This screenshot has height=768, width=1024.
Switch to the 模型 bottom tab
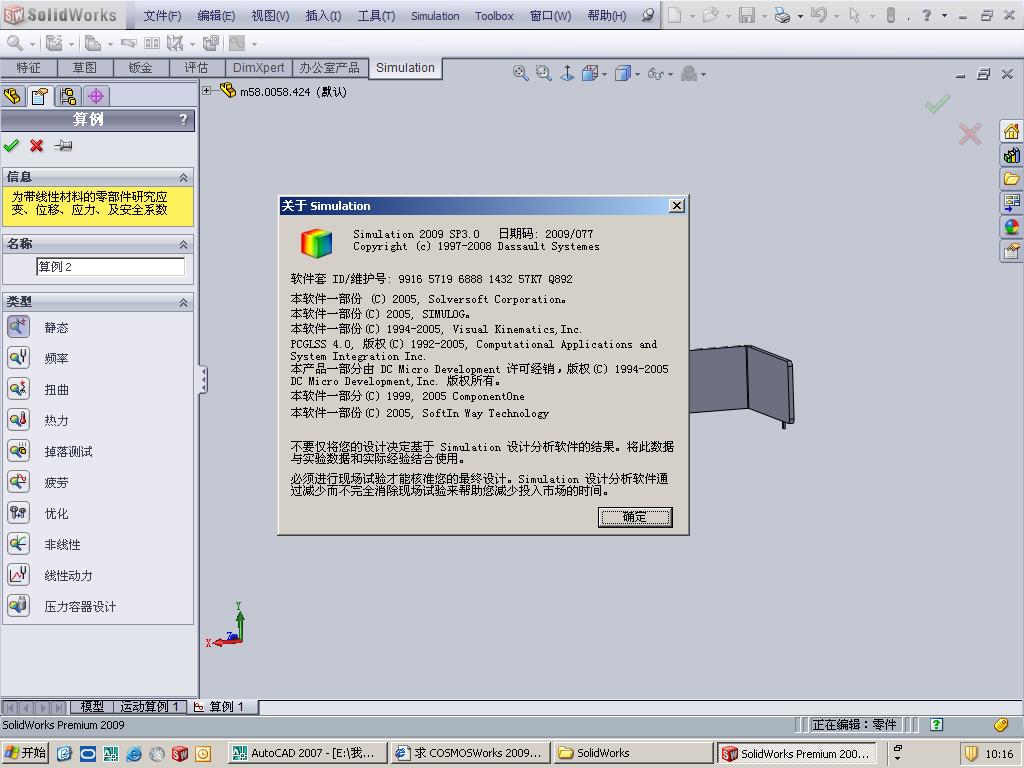coord(92,707)
